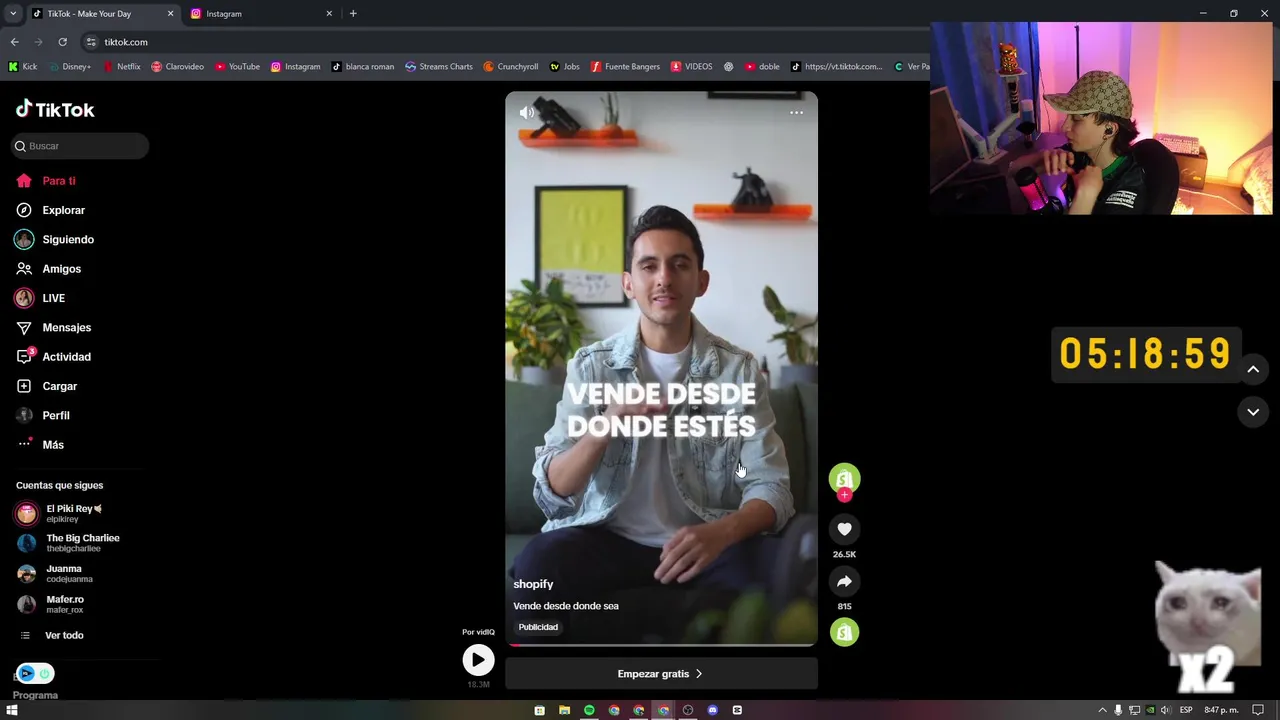The height and width of the screenshot is (720, 1280).
Task: Open the Para ti feed
Action: coord(59,181)
